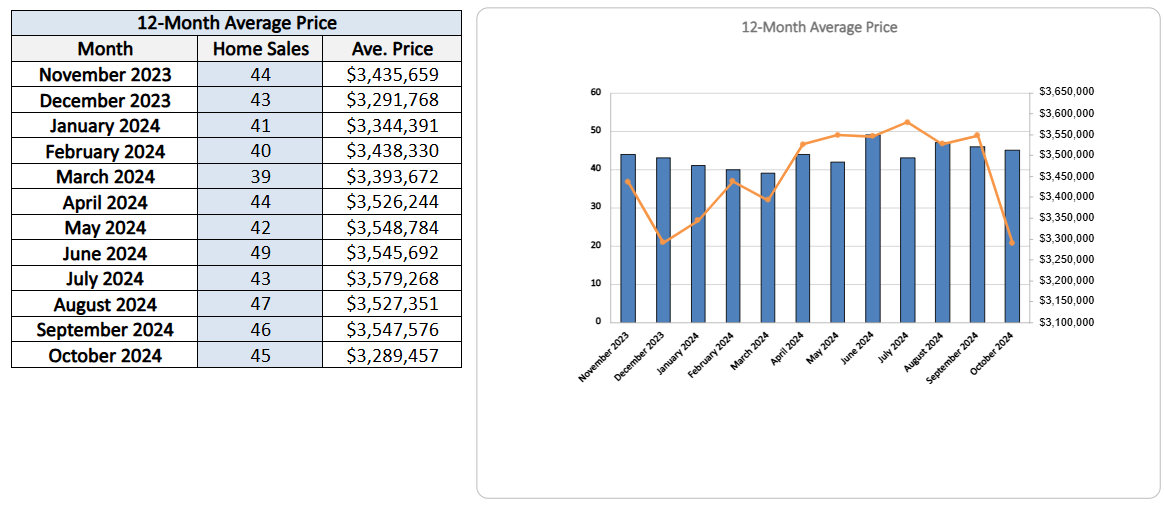This screenshot has width=1164, height=508.
Task: Select the 'January 2024' table cell
Action: tap(105, 126)
